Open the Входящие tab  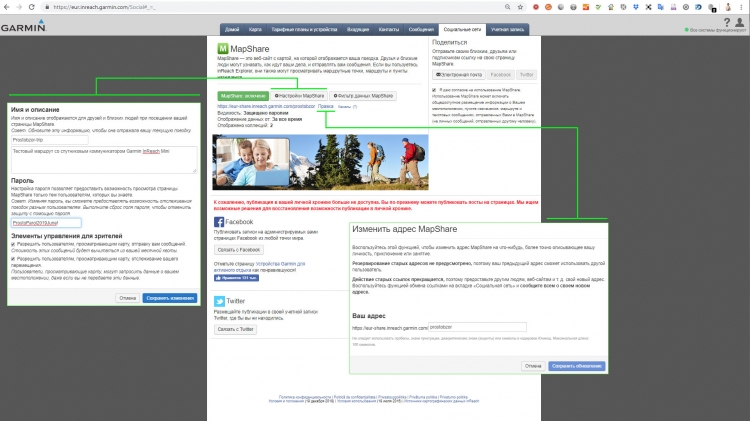[358, 30]
